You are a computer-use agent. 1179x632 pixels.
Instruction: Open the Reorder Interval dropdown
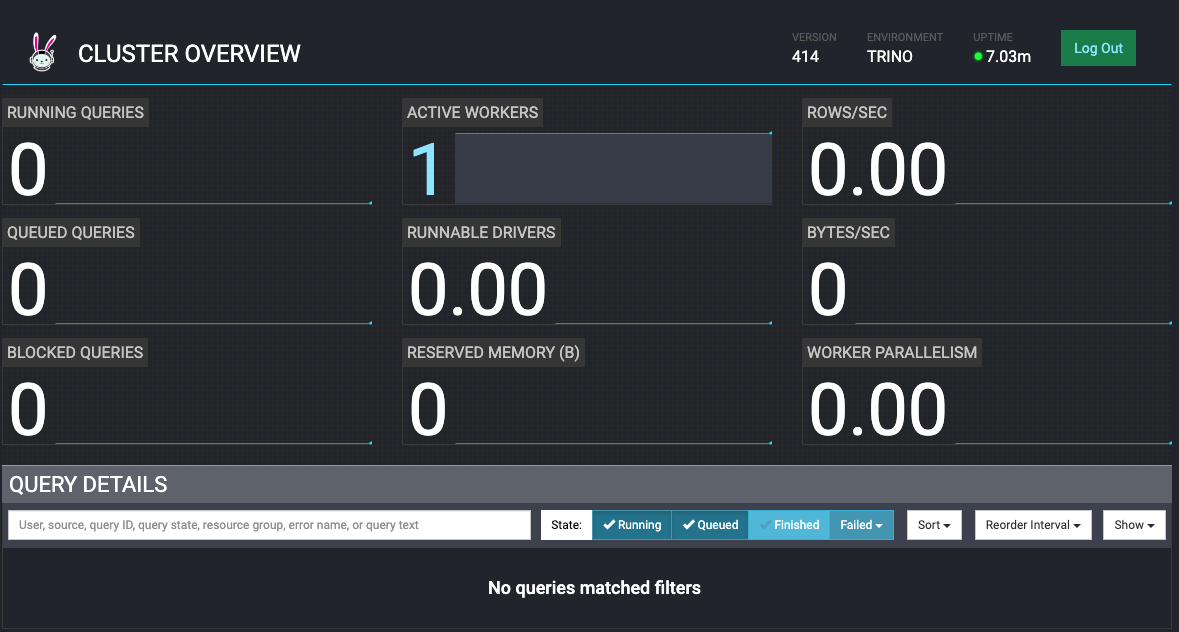pos(1033,525)
